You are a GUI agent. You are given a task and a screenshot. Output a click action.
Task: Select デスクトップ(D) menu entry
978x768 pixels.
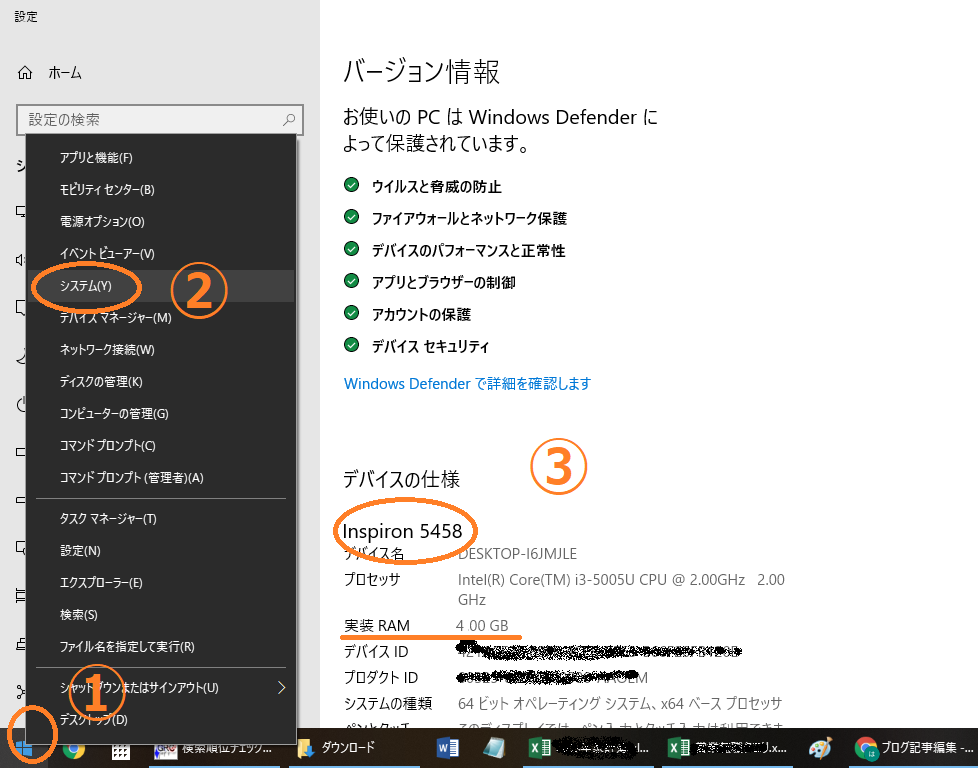[161, 719]
